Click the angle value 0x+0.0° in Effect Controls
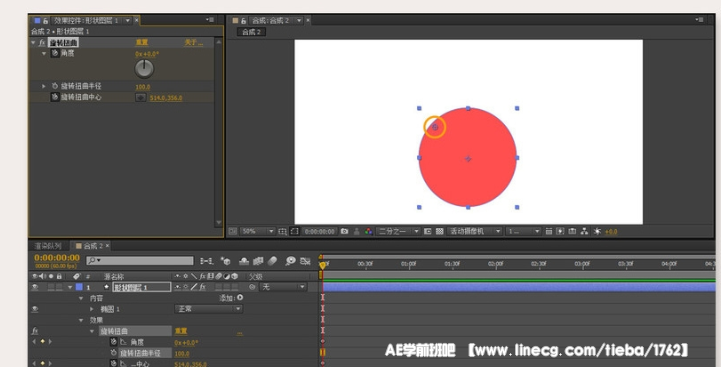Image resolution: width=721 pixels, height=367 pixels. [147, 54]
